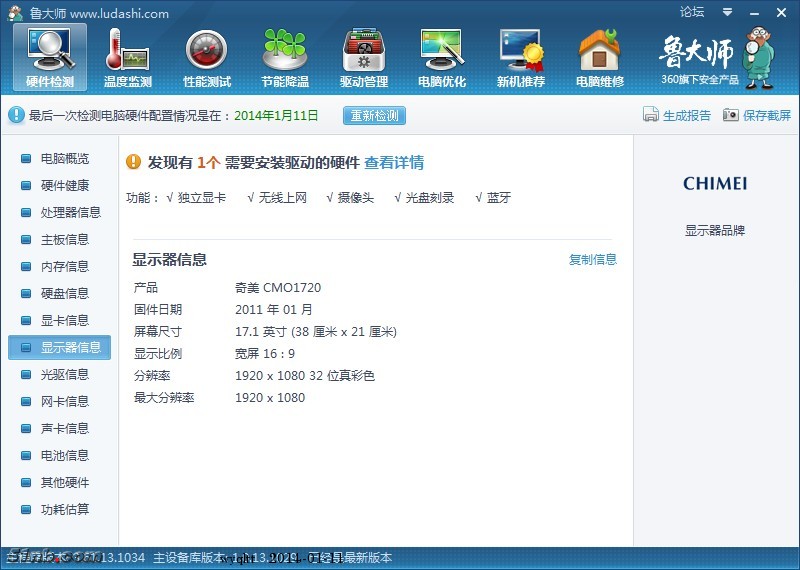Click 保存截屏 to save a screenshot
The height and width of the screenshot is (570, 800).
click(x=757, y=116)
